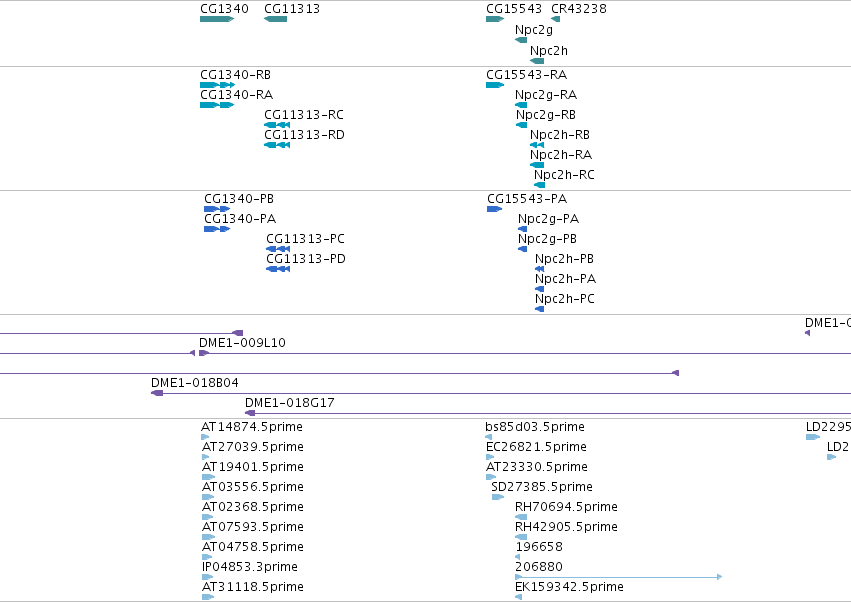Click transcript Npc2h-RA
This screenshot has height=602, width=851.
pyautogui.click(x=536, y=165)
